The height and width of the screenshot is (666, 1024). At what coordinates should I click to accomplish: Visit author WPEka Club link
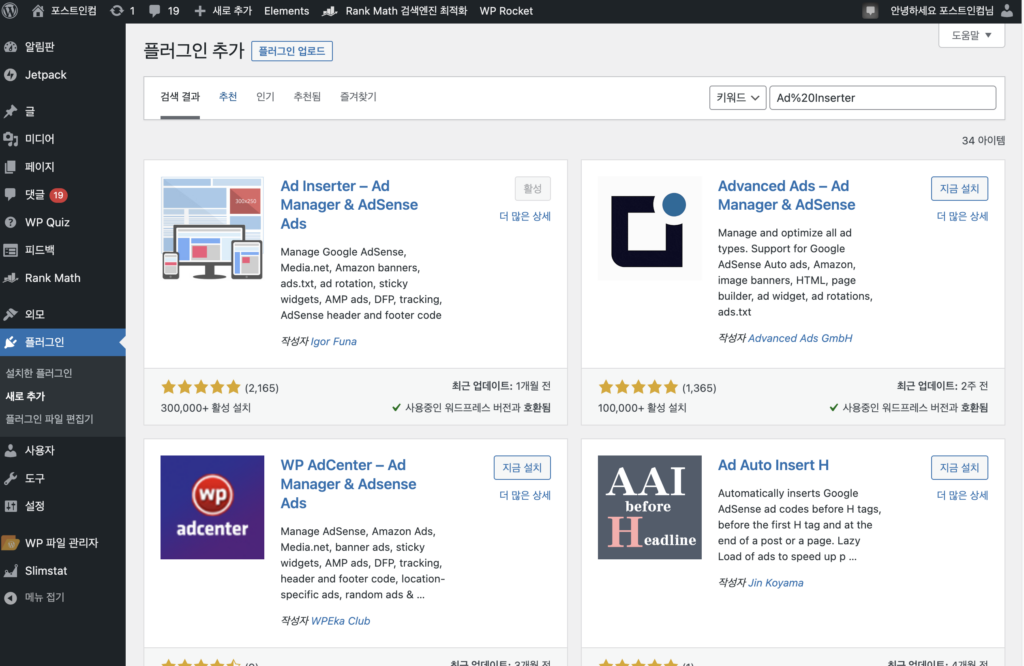tap(340, 621)
